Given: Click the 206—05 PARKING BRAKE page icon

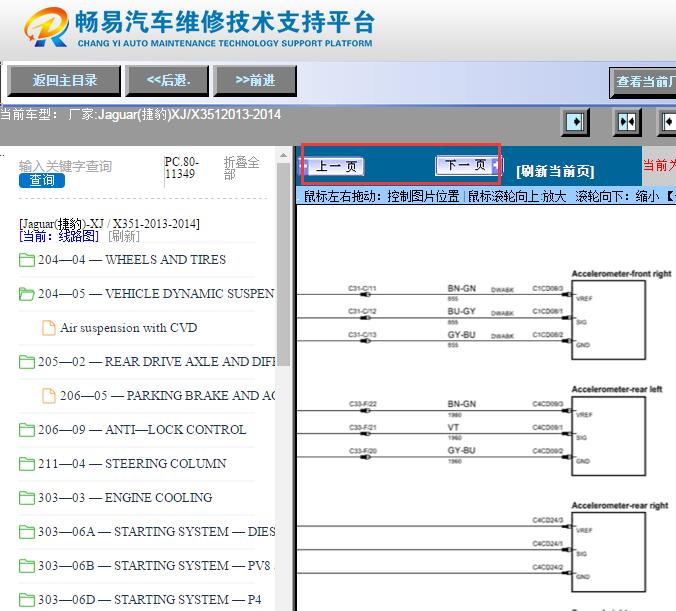Looking at the screenshot, I should [x=49, y=396].
